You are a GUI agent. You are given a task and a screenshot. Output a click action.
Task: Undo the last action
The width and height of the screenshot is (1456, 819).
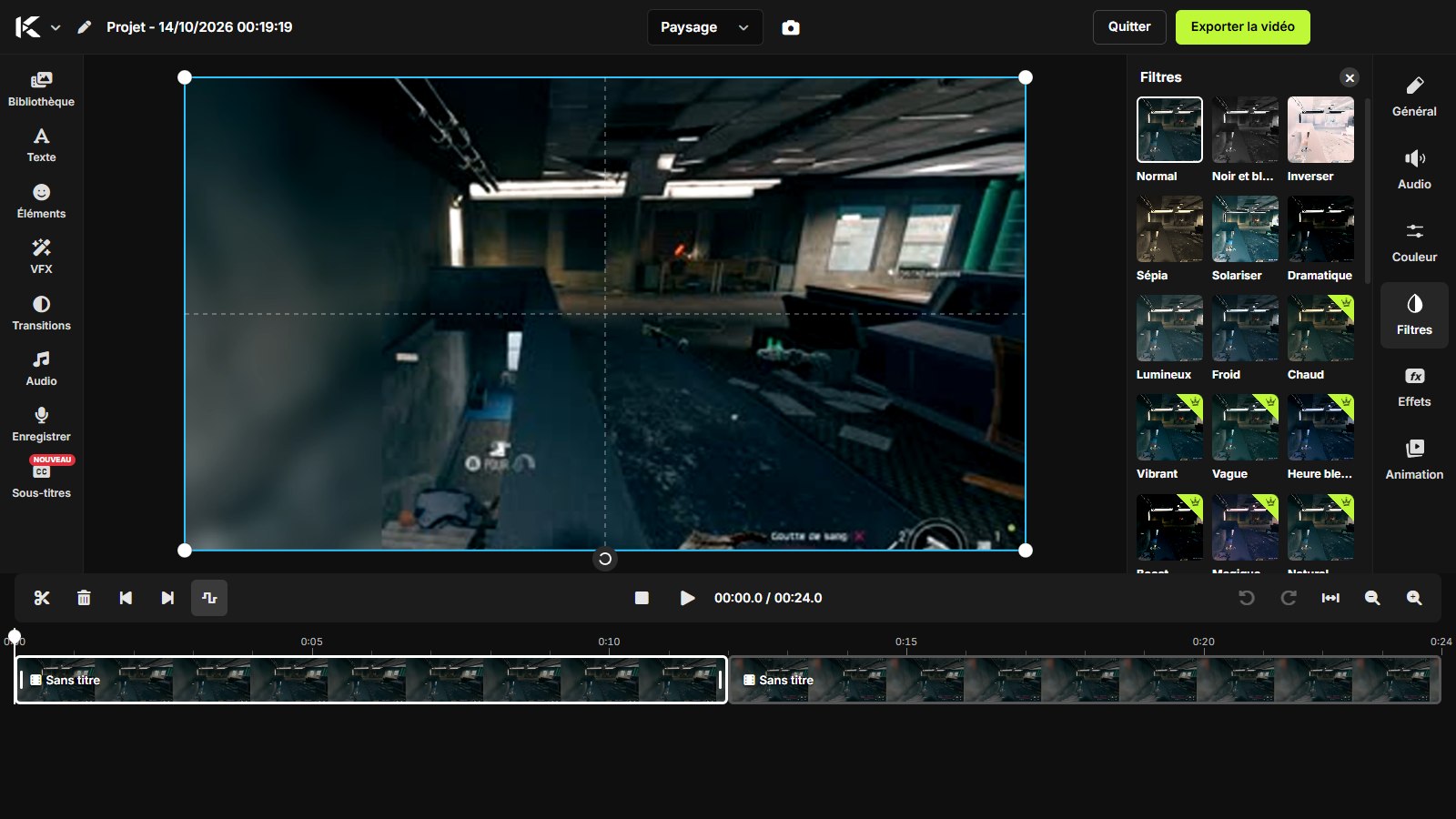[1247, 598]
